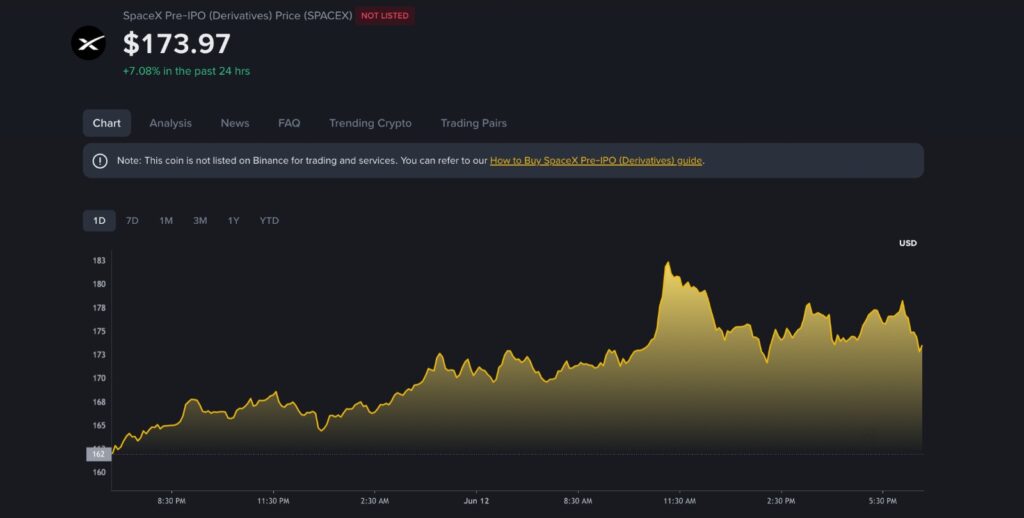Select the 1Y chart range
The width and height of the screenshot is (1024, 518).
coord(233,221)
